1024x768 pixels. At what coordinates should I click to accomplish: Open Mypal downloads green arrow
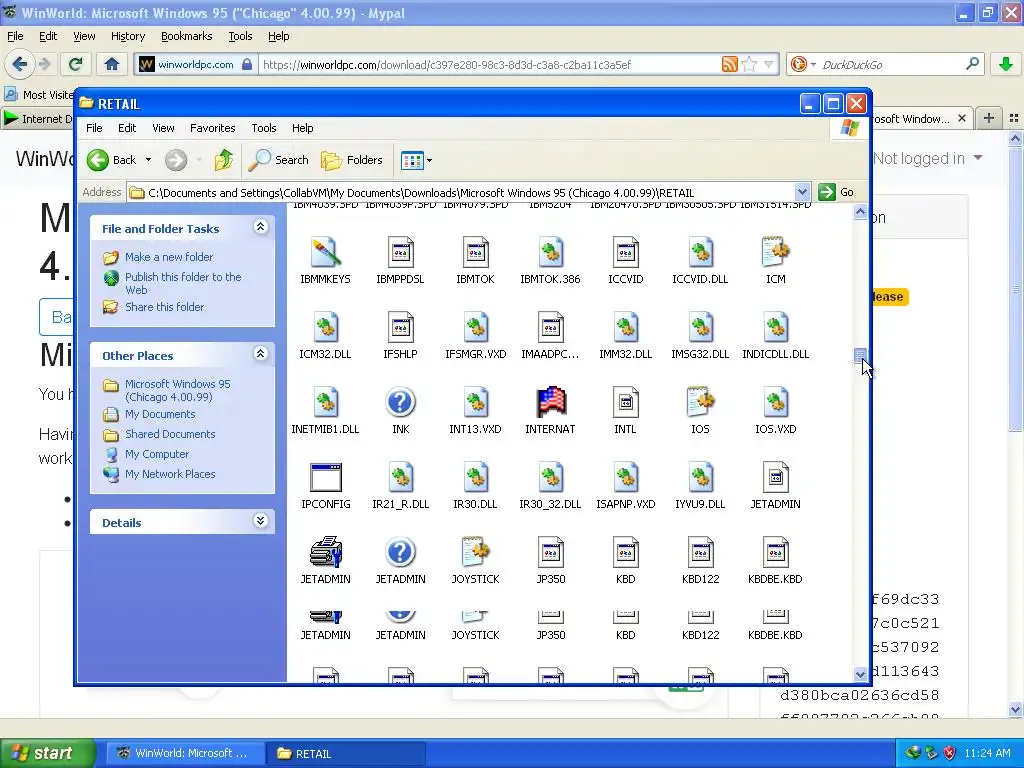1005,64
